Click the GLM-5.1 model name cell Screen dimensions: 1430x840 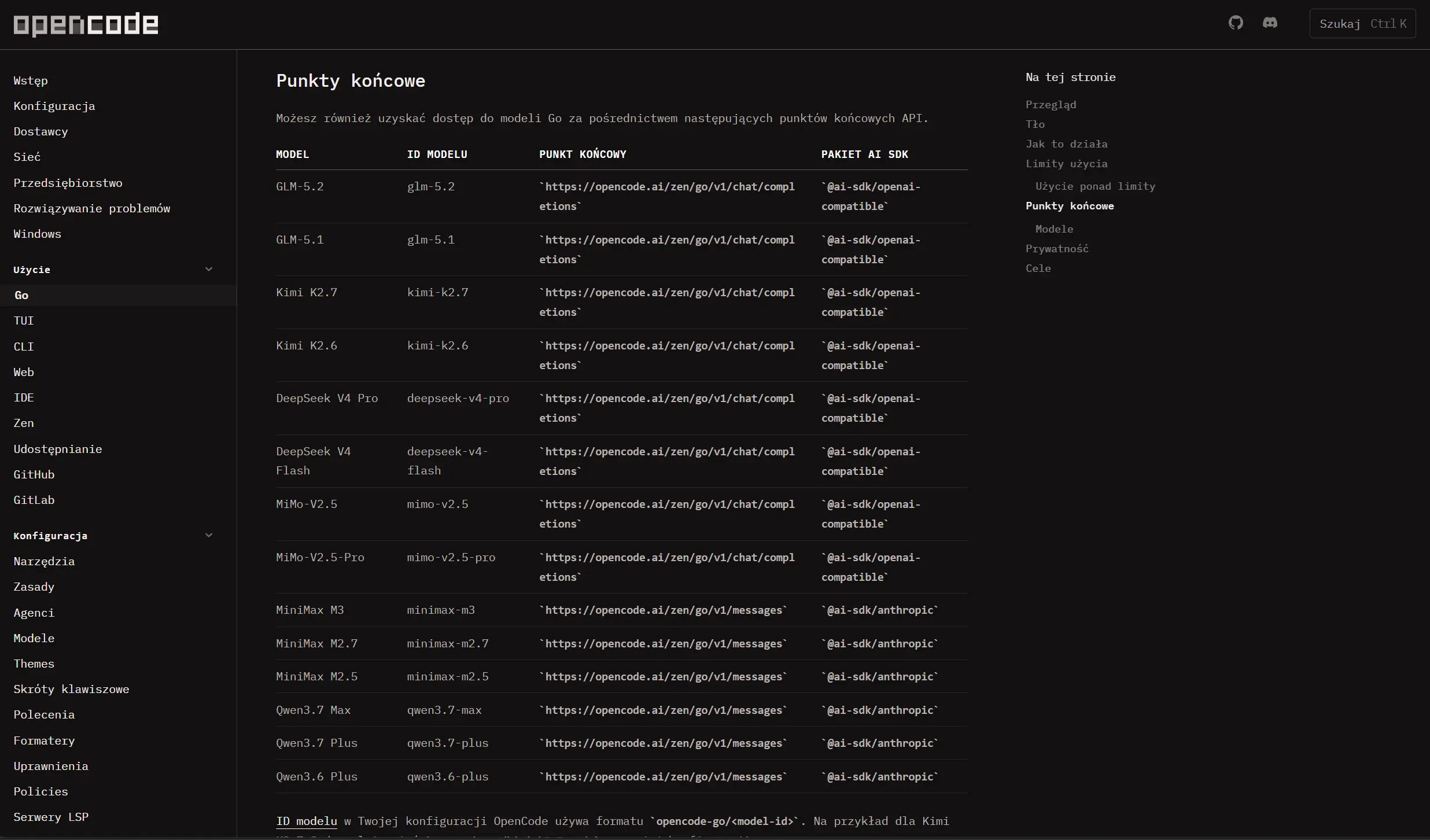tap(300, 240)
